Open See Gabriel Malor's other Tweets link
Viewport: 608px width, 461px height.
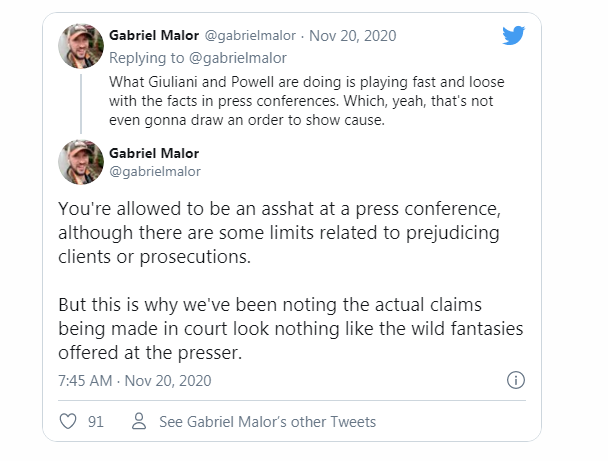pyautogui.click(x=268, y=421)
